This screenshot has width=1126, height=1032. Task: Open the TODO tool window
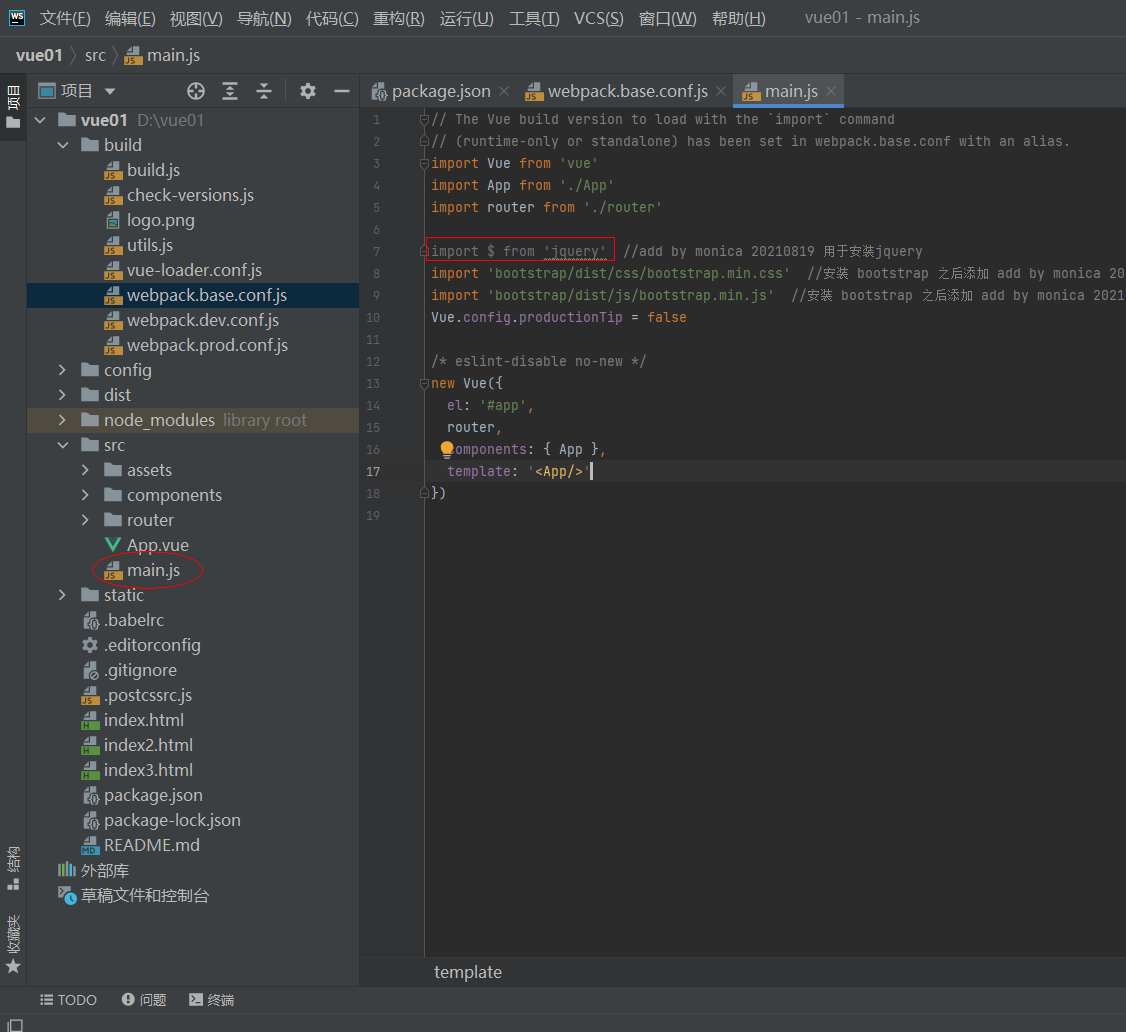(x=68, y=1000)
